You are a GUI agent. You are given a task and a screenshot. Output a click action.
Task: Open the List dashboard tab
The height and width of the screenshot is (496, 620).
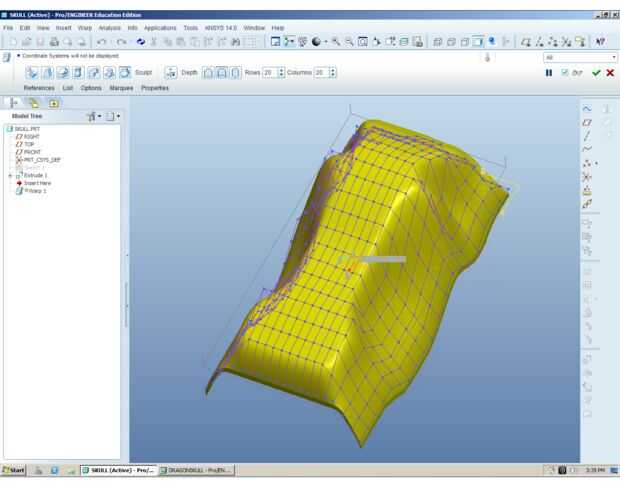[x=68, y=88]
